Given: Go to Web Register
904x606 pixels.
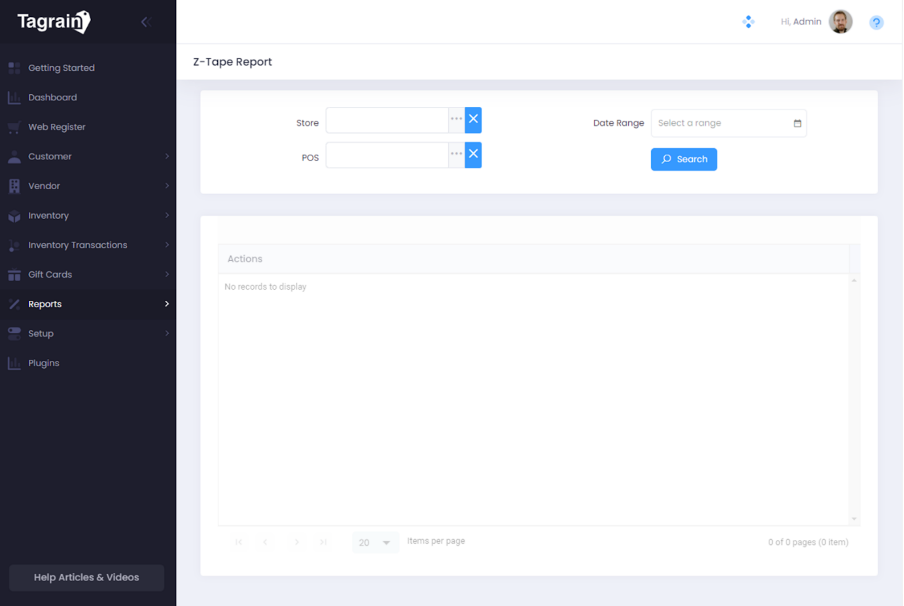Looking at the screenshot, I should [56, 127].
